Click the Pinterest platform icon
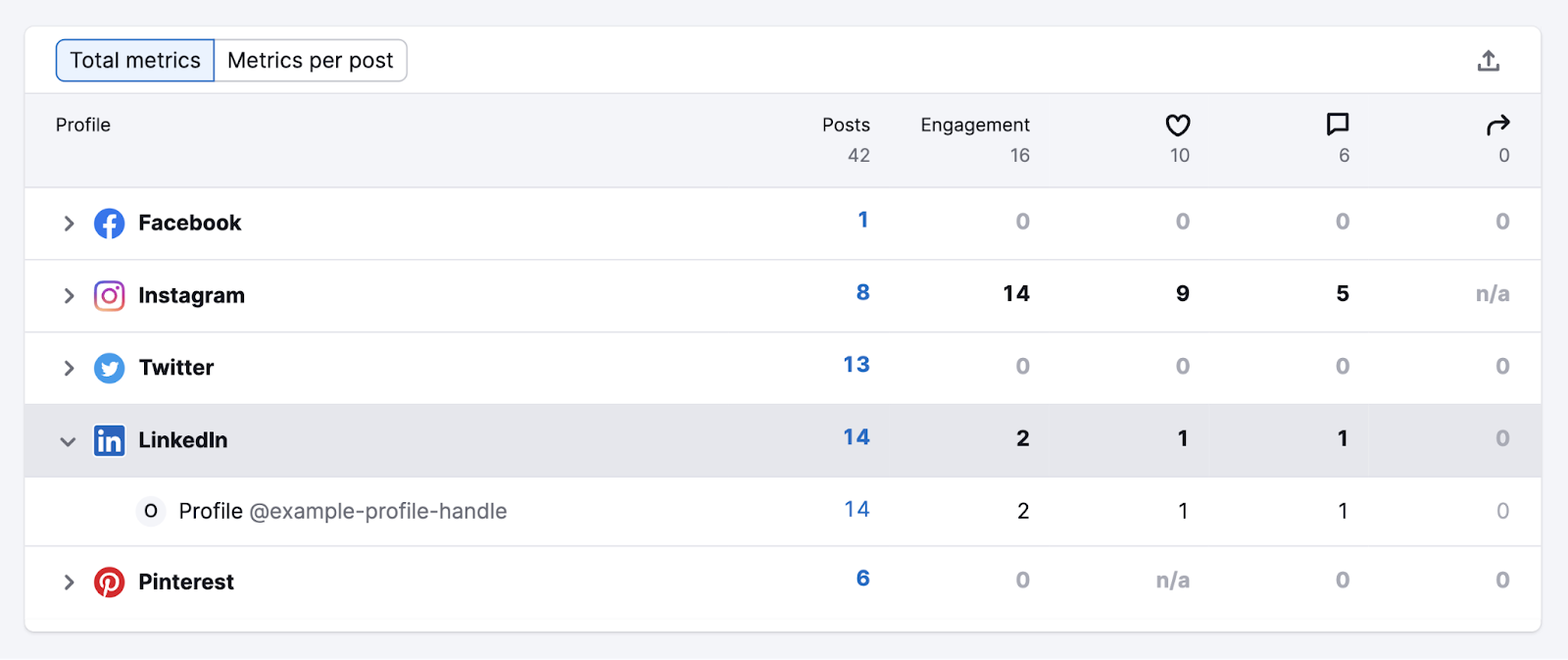Viewport: 1568px width, 660px height. [x=110, y=582]
